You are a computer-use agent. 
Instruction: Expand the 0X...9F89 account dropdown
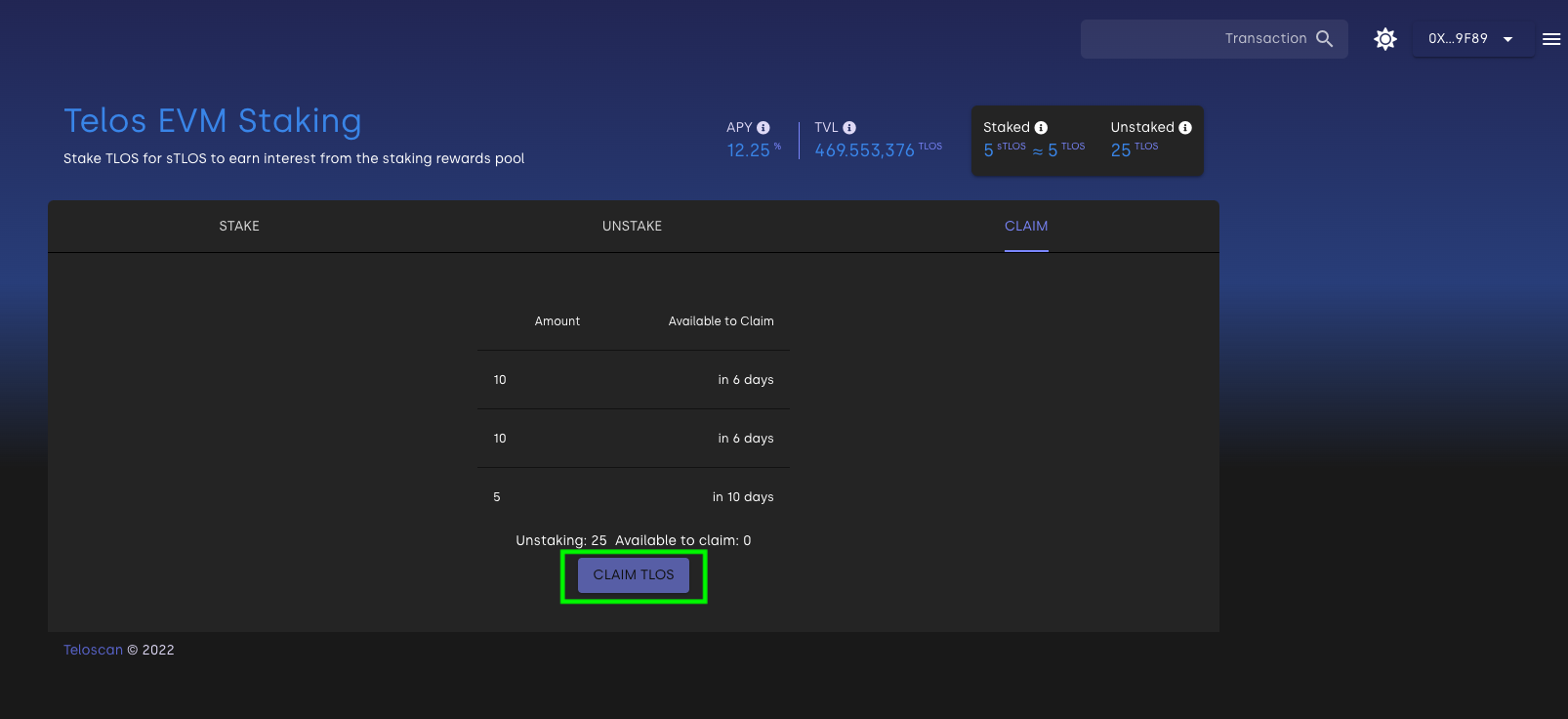coord(1471,39)
